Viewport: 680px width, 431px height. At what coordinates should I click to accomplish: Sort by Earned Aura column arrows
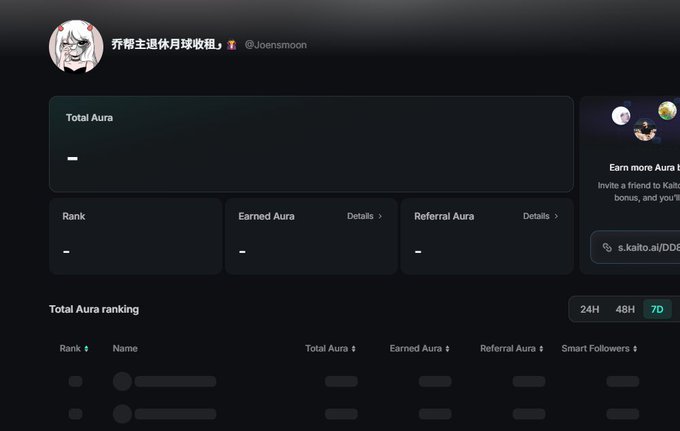[x=447, y=349]
